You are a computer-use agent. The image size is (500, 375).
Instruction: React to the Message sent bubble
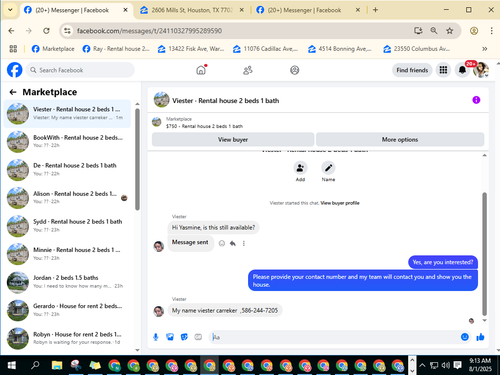[222, 243]
